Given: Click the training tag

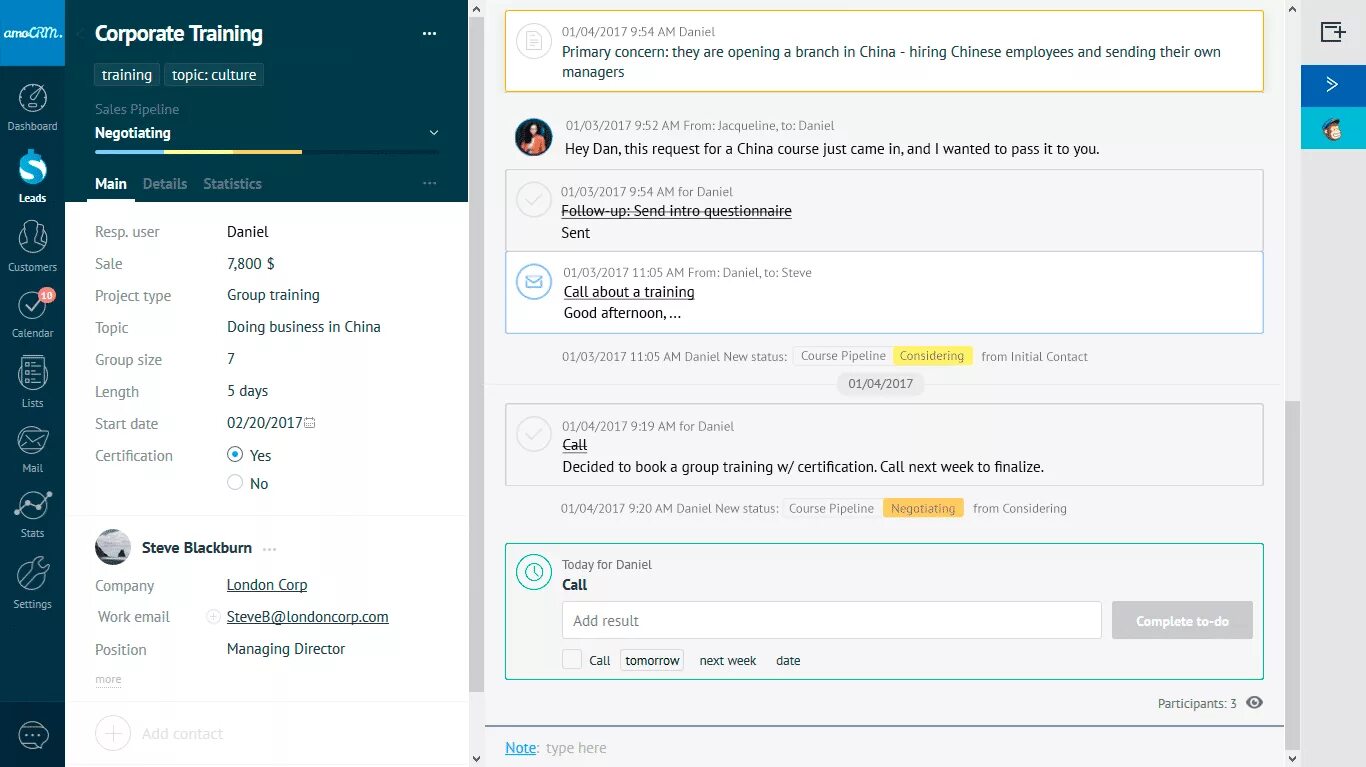Looking at the screenshot, I should (127, 75).
